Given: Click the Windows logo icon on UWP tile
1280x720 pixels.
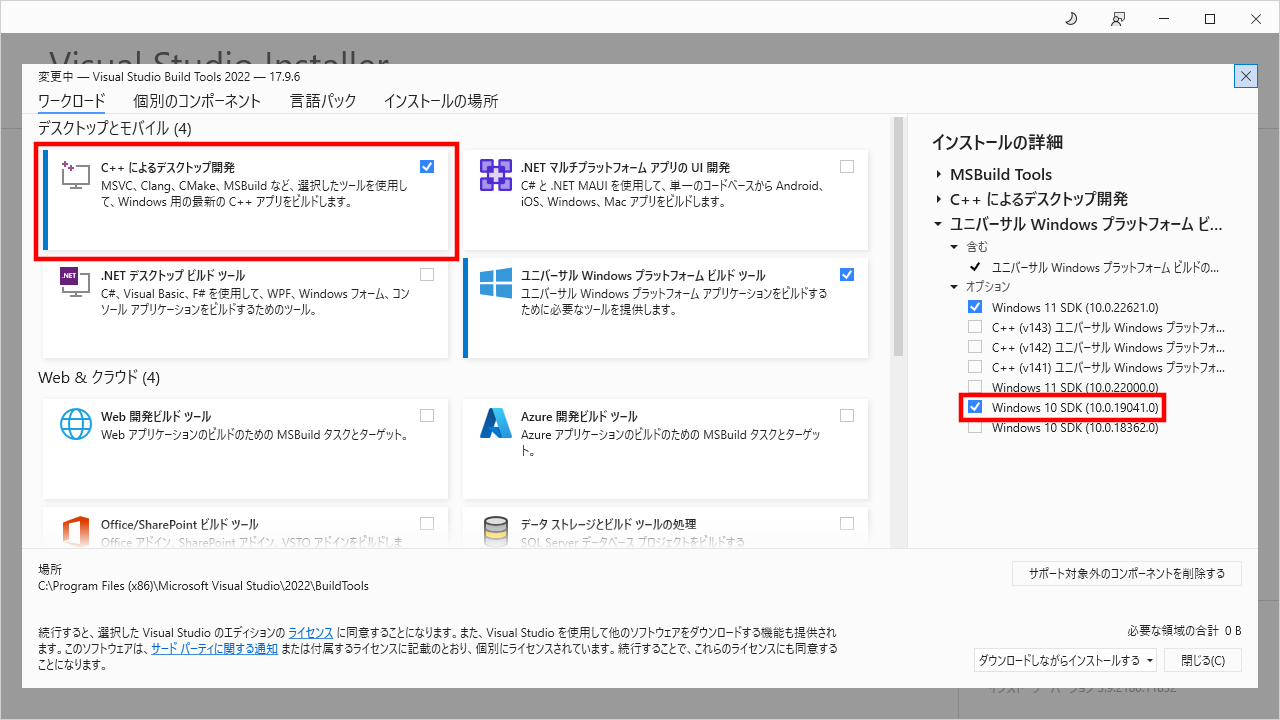Looking at the screenshot, I should coord(494,284).
